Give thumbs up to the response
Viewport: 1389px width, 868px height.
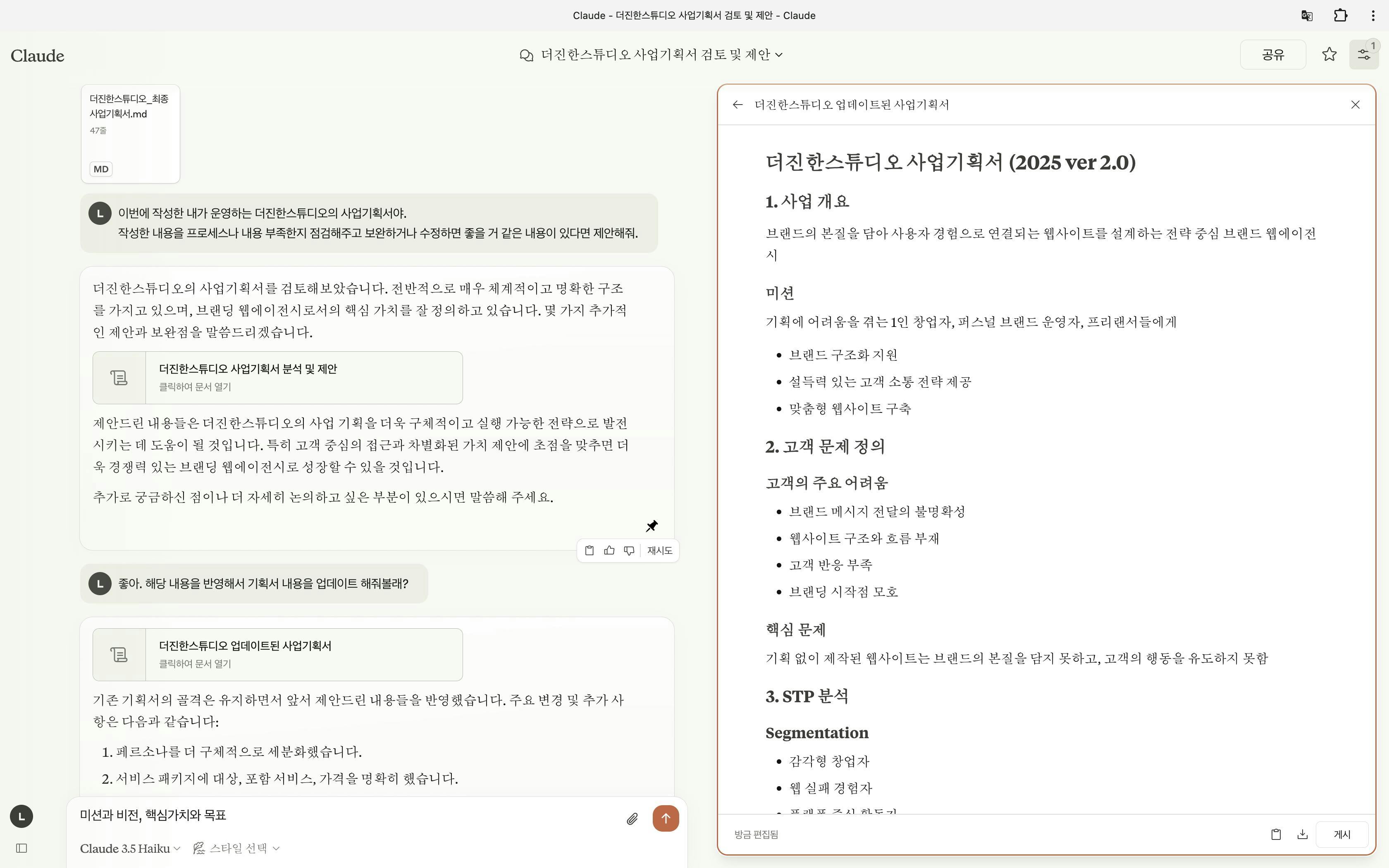609,551
